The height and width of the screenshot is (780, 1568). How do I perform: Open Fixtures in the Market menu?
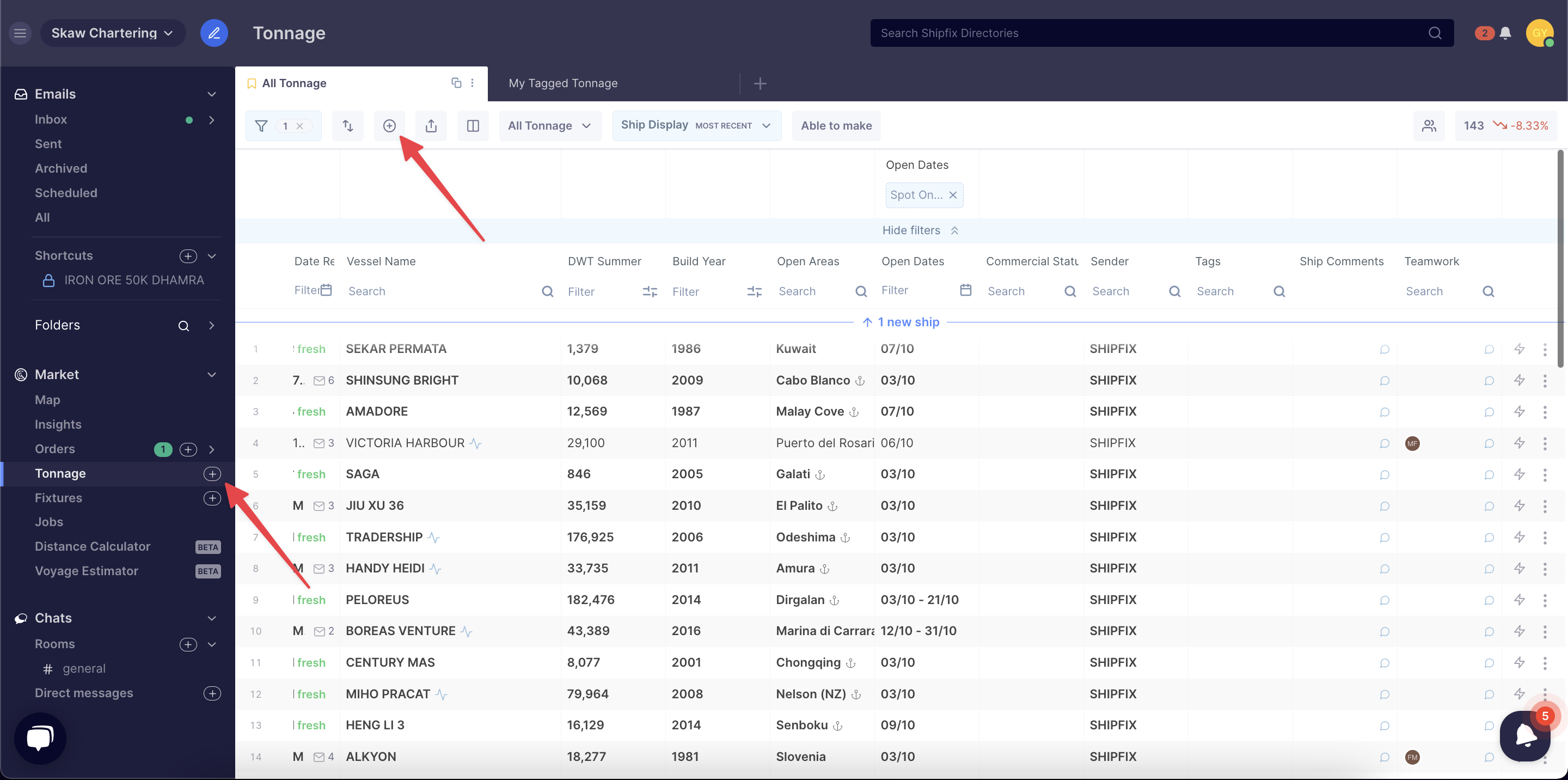click(x=58, y=498)
